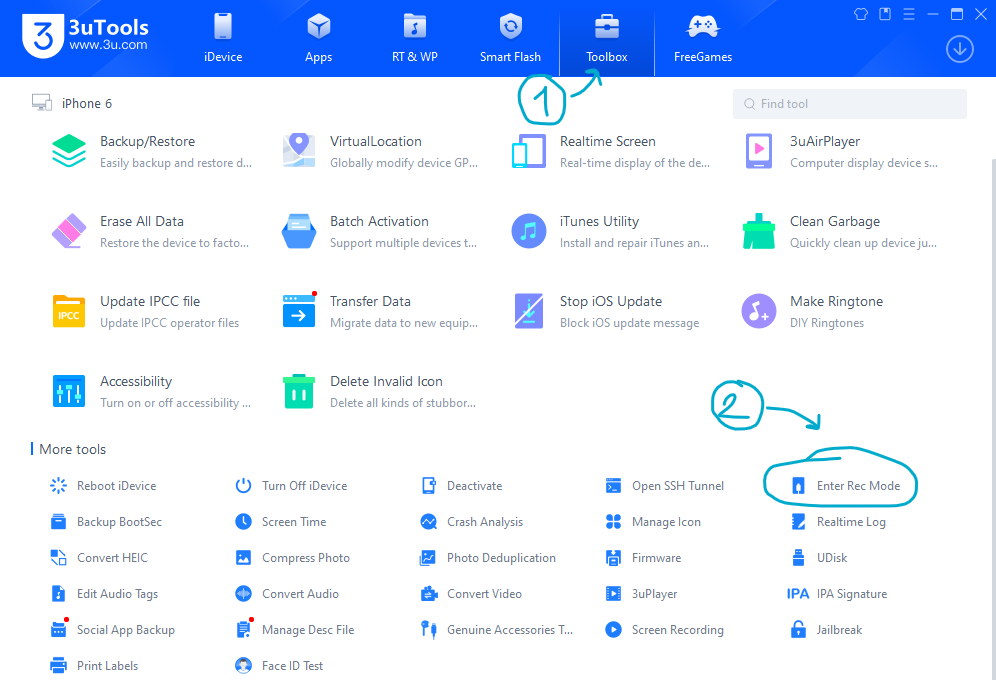Open Screen Time tool
Image resolution: width=996 pixels, height=680 pixels.
[281, 522]
